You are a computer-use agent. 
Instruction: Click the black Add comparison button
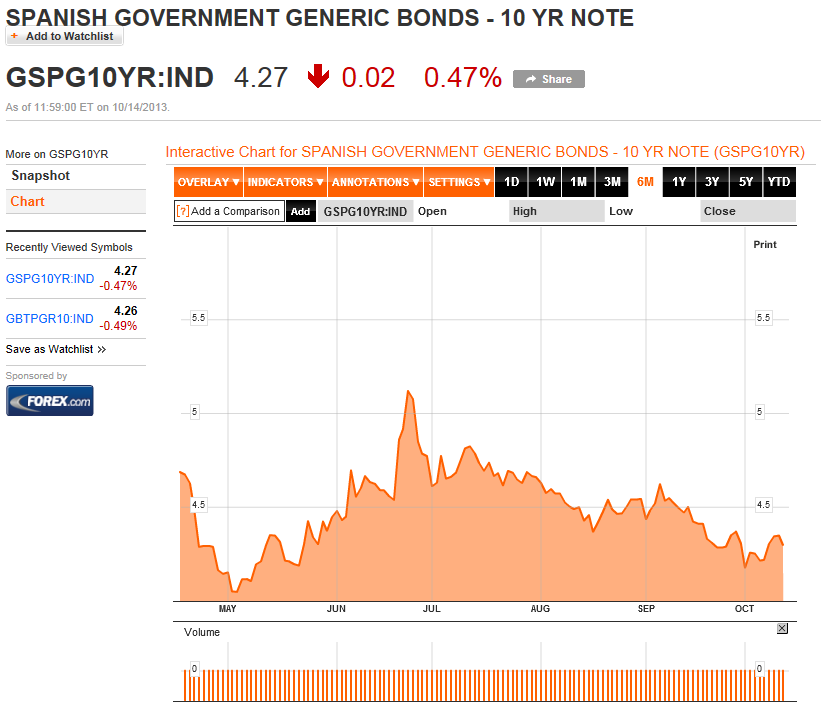(x=301, y=211)
